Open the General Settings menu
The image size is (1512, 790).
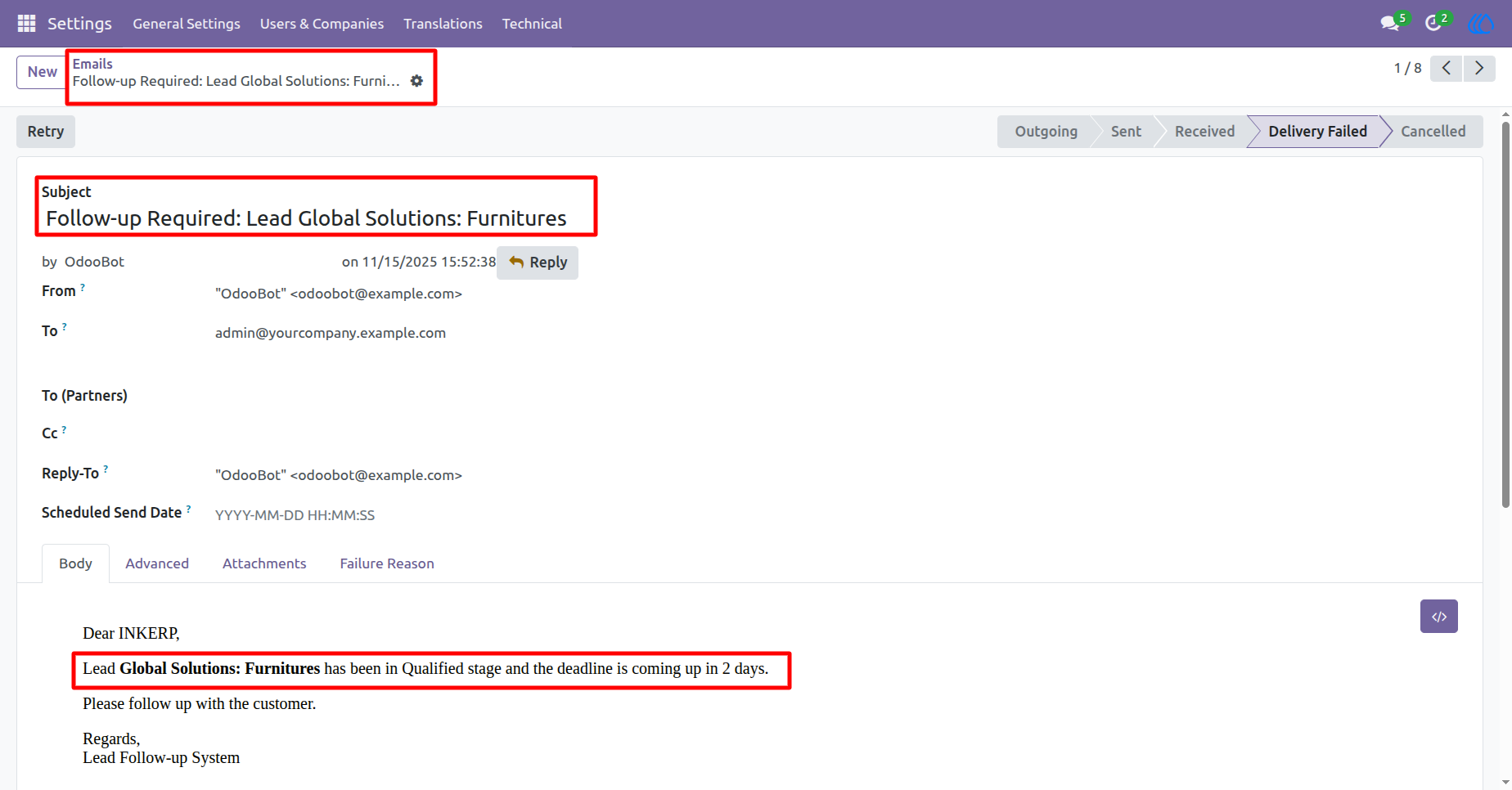(187, 24)
